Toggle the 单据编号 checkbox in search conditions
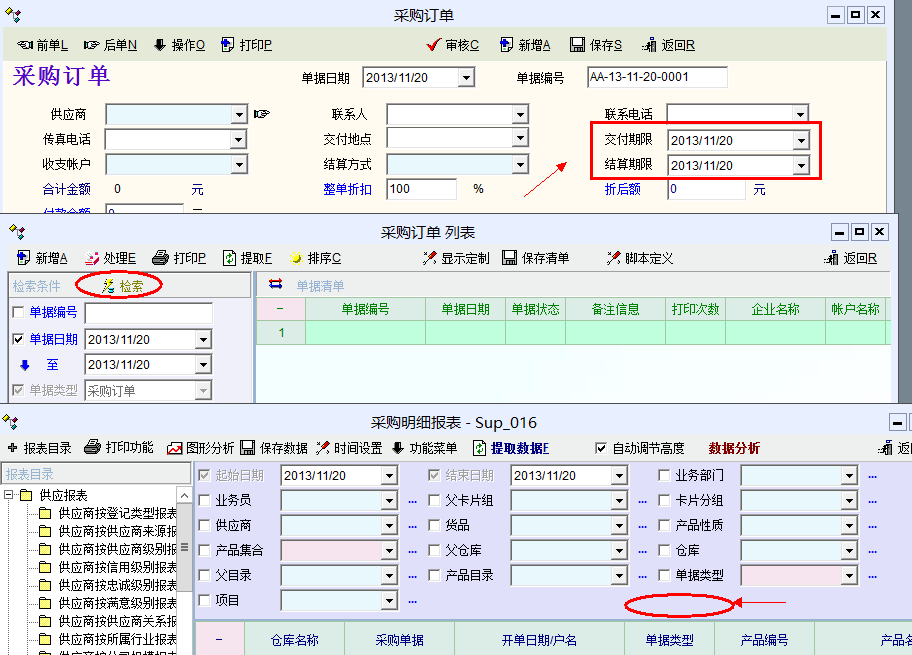 pos(18,313)
